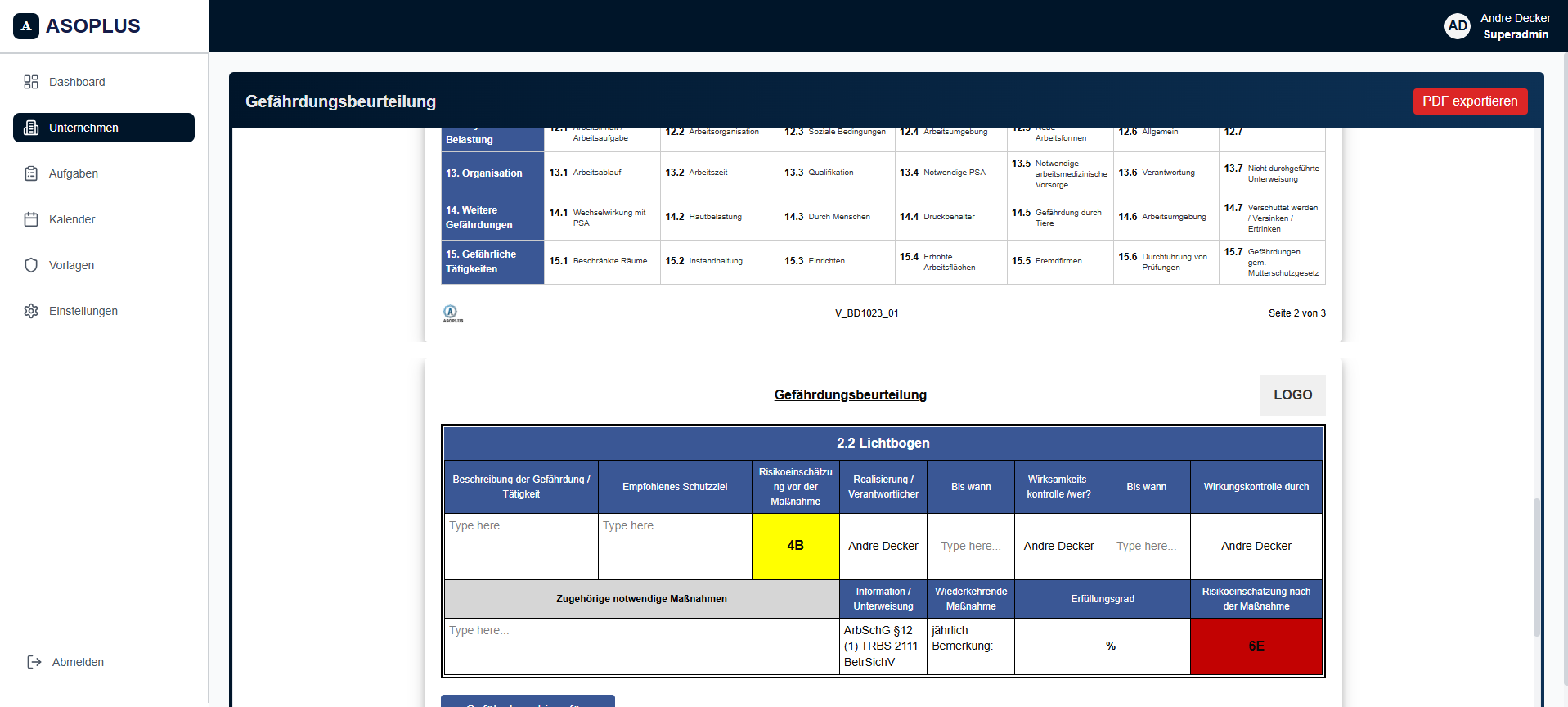Open Einstellungen in sidebar

[x=104, y=311]
